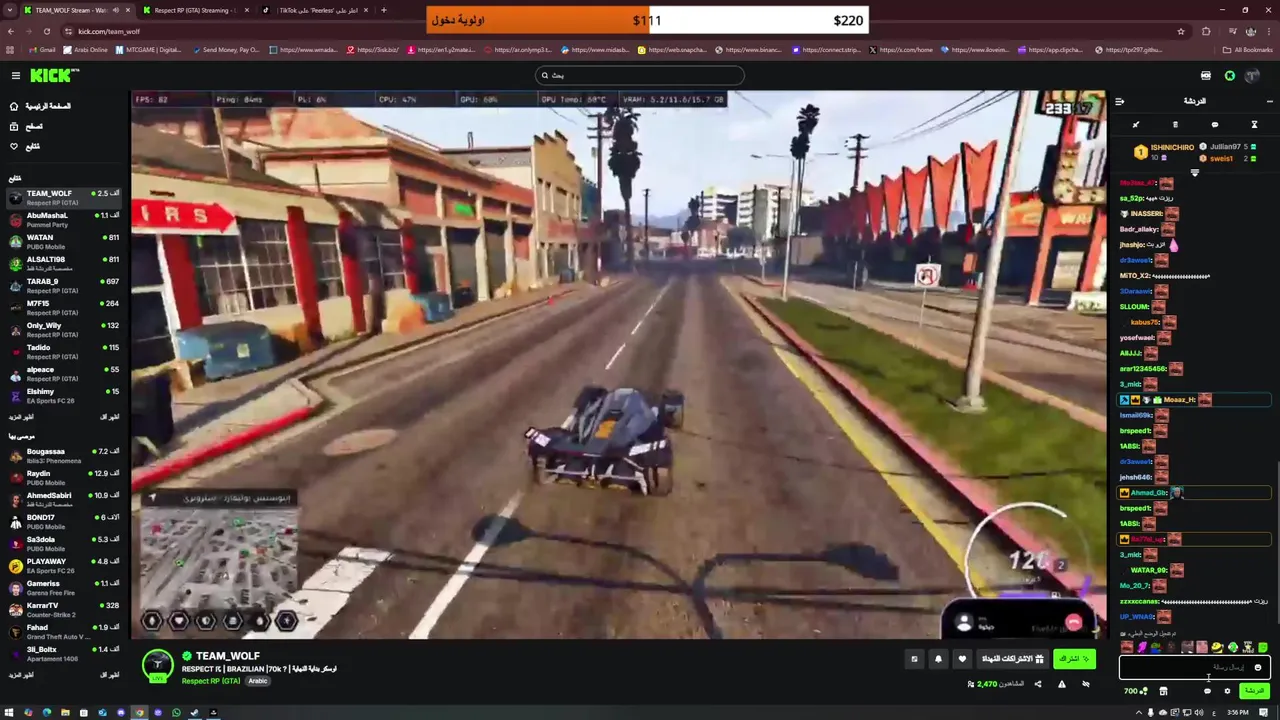Reload the page with refresh icon

point(46,31)
